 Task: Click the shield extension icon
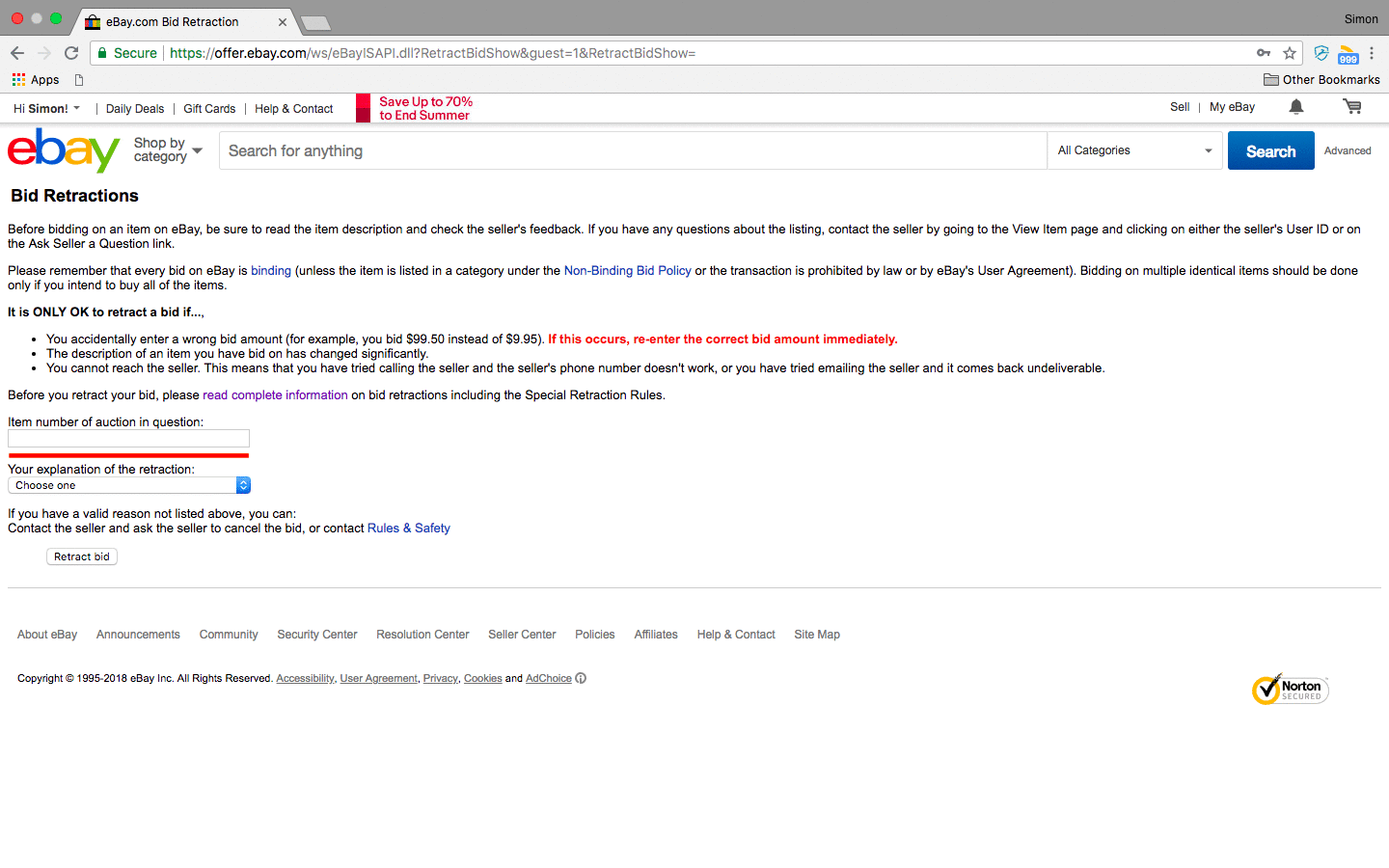1321,53
